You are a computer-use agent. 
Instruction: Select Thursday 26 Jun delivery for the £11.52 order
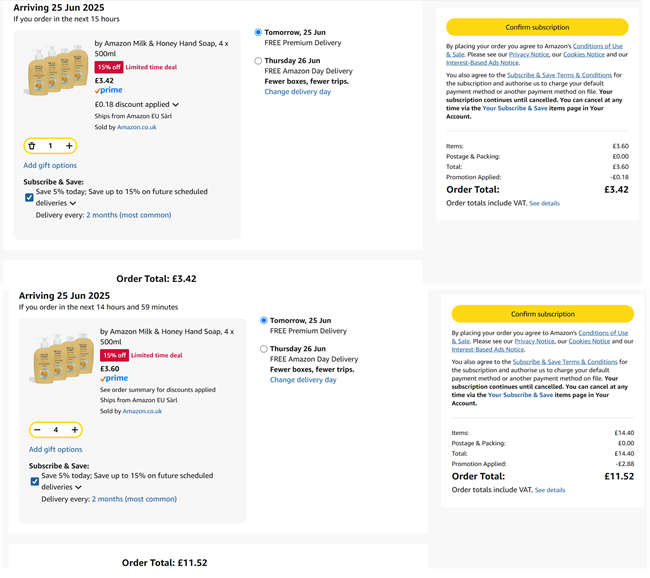click(x=264, y=349)
